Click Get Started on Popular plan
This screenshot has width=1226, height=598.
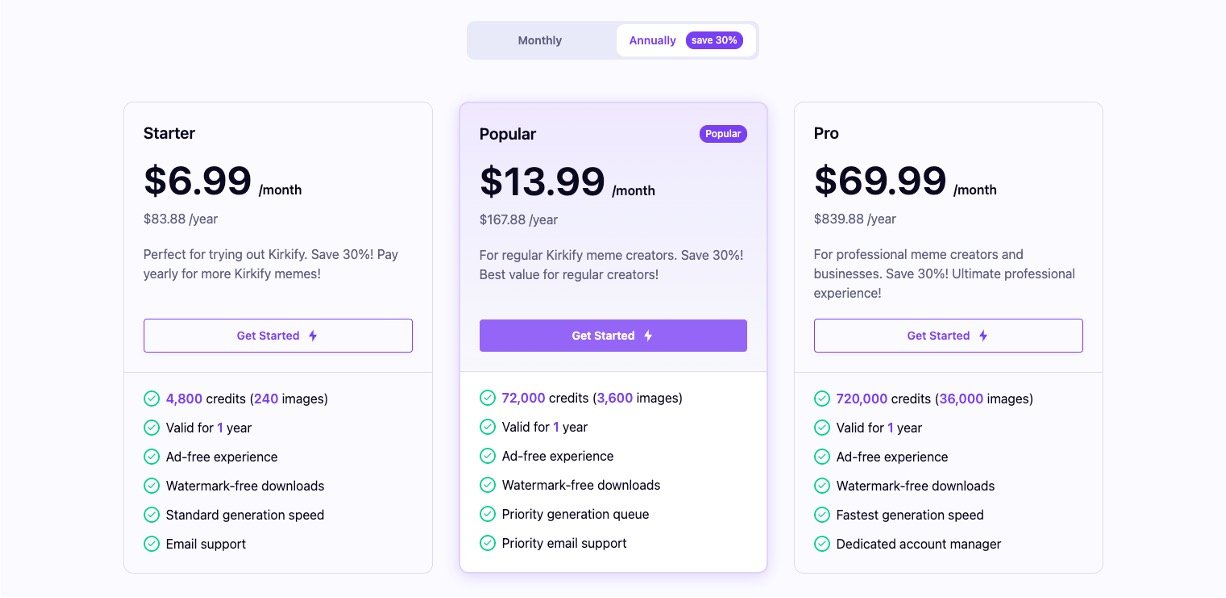[x=613, y=336]
